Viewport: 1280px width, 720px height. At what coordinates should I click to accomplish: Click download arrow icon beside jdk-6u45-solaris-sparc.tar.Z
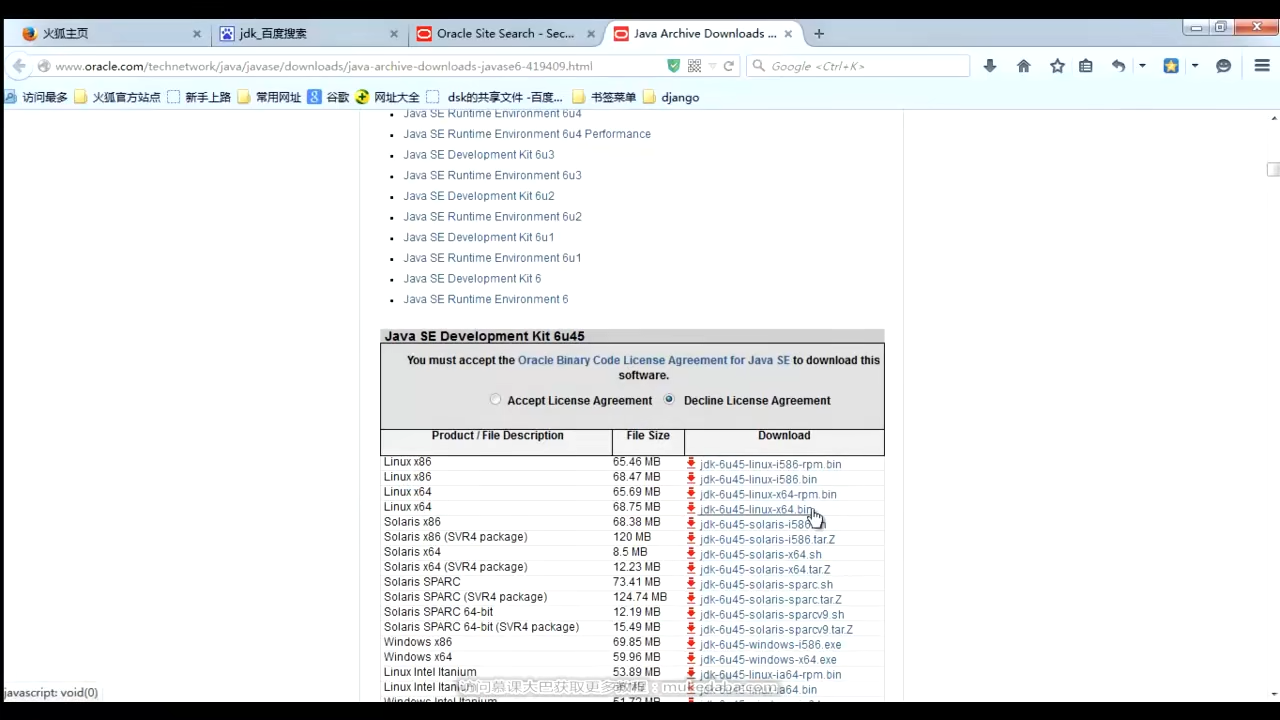pos(691,599)
